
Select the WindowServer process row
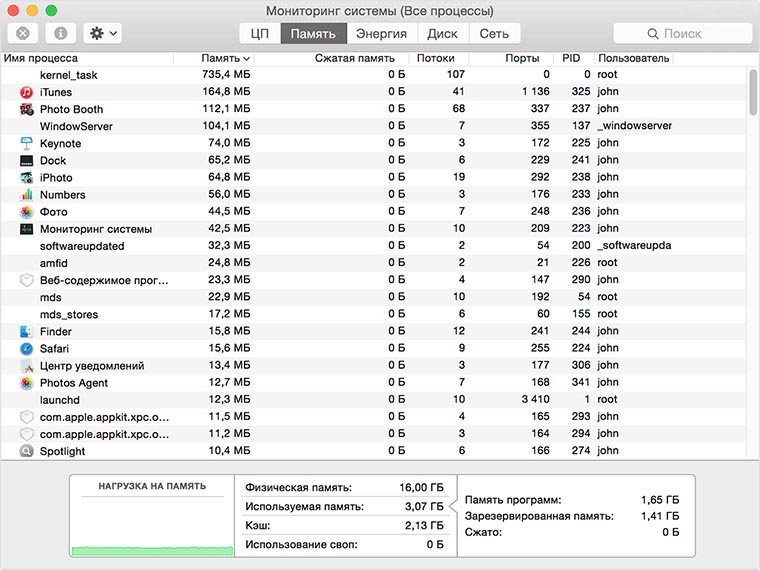click(373, 127)
